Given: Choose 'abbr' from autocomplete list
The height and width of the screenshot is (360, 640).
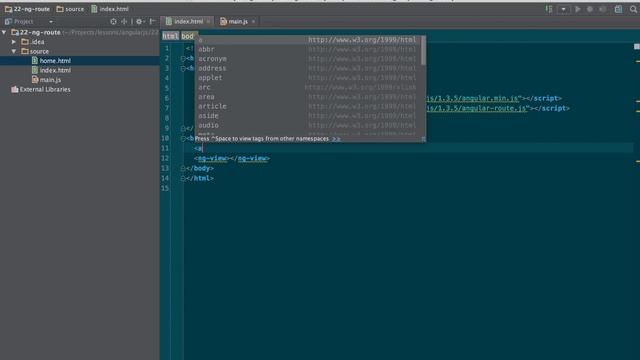Looking at the screenshot, I should pyautogui.click(x=308, y=49).
